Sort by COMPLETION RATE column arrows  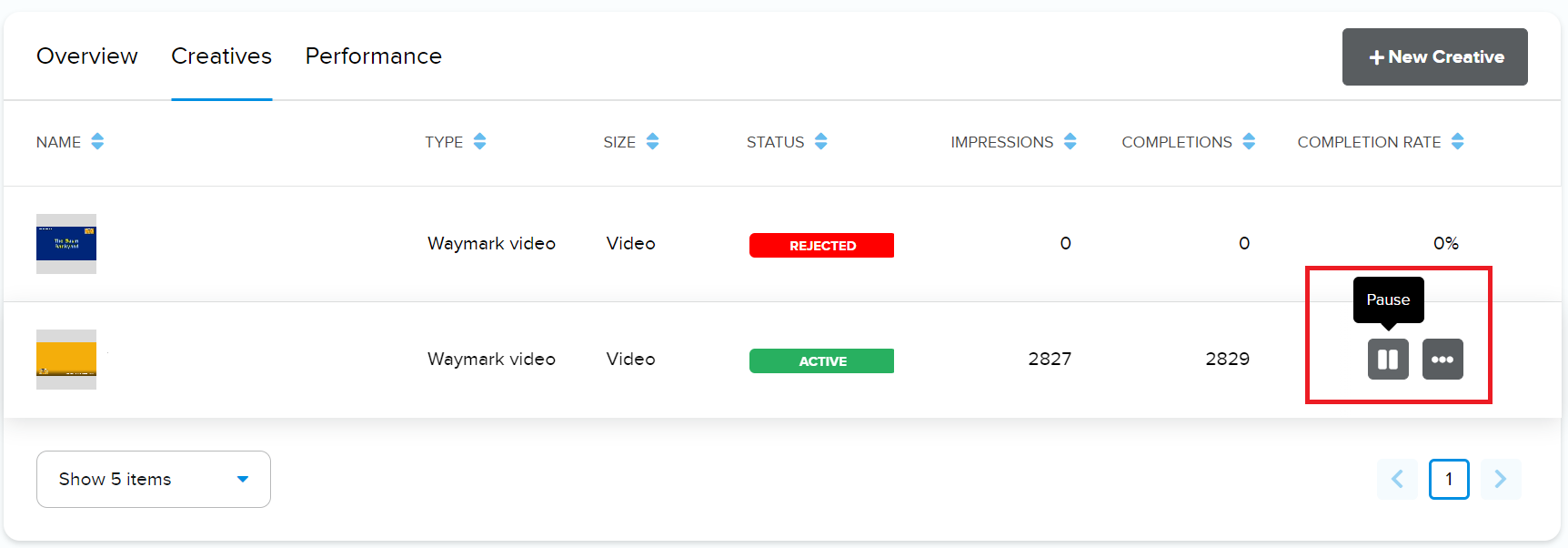(1458, 142)
